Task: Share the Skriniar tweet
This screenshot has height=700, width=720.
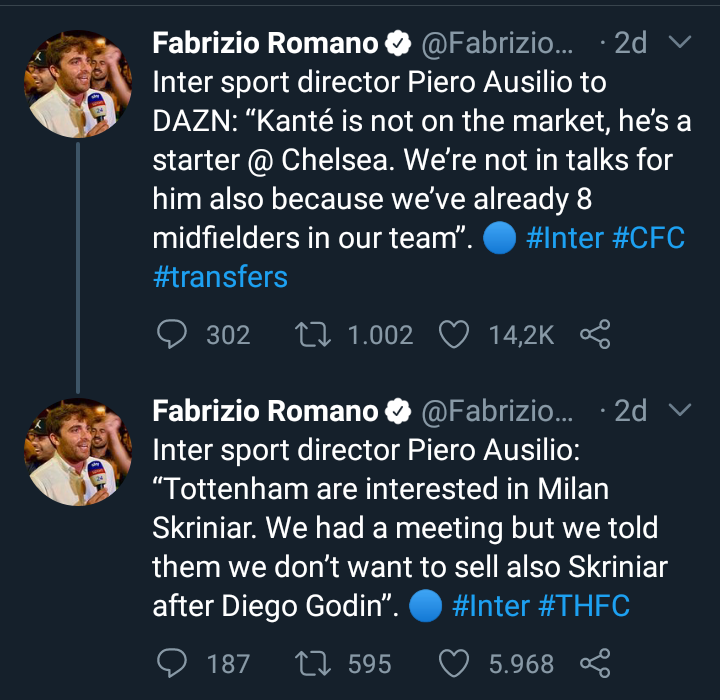Action: [x=595, y=663]
